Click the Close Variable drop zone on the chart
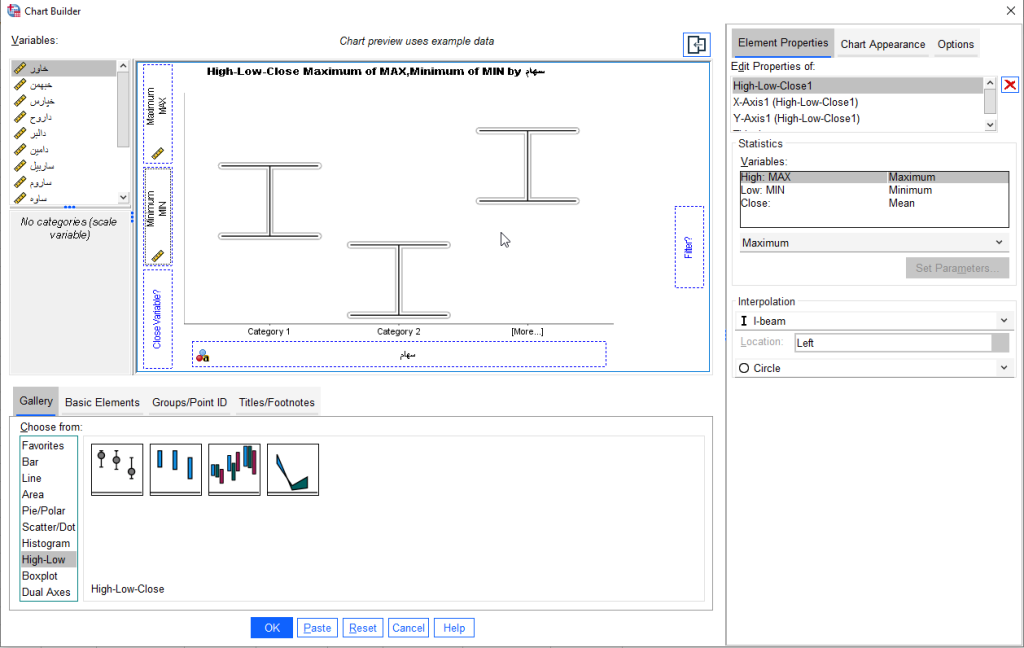 [157, 318]
